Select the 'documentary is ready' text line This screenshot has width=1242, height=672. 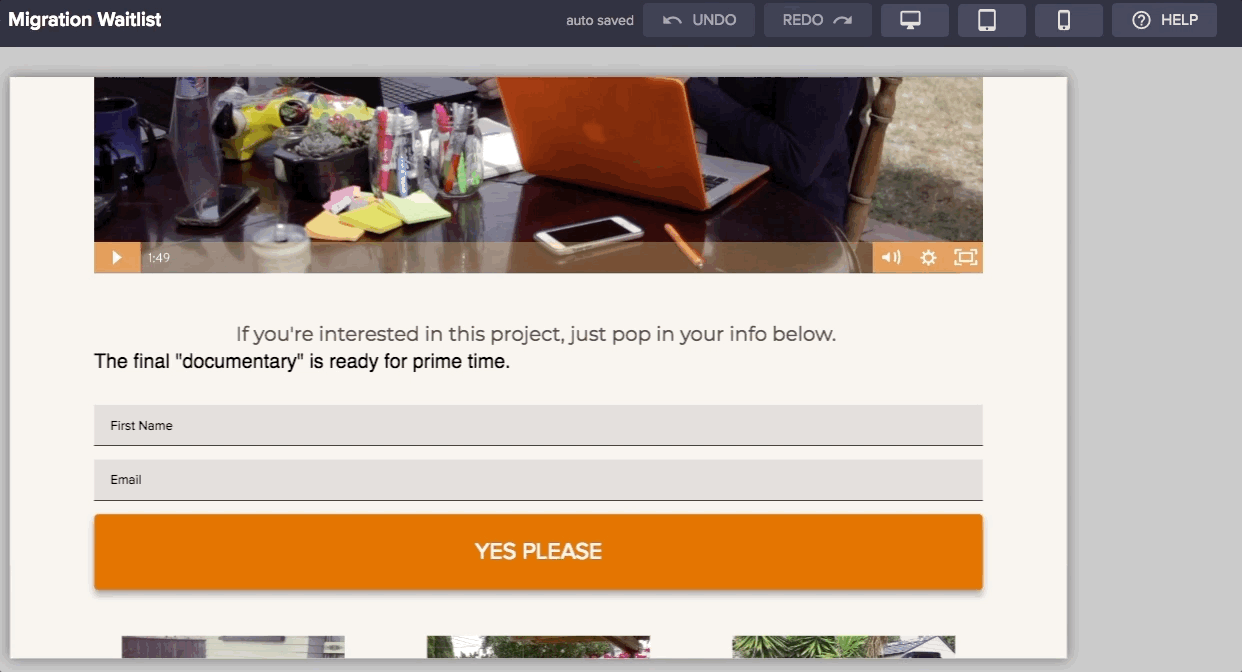(302, 361)
